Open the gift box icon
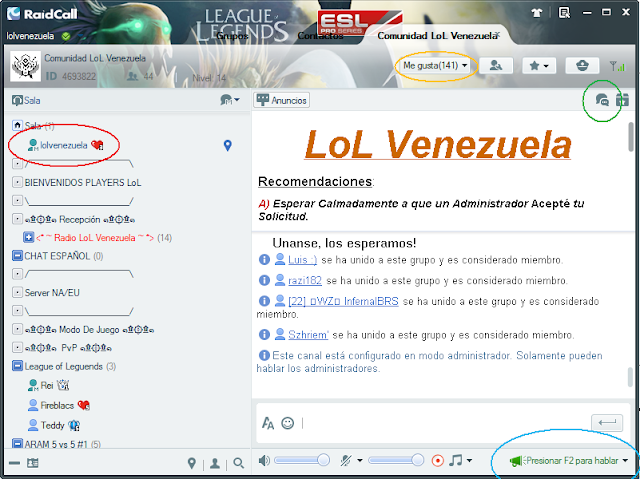640x479 pixels. pos(622,100)
